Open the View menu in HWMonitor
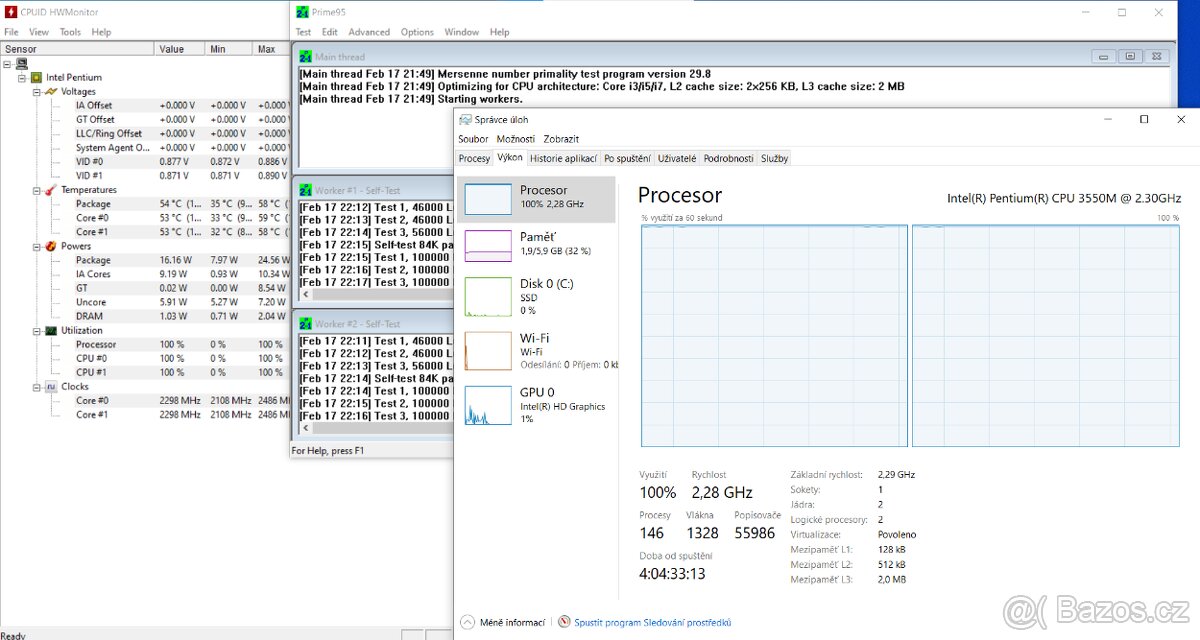The height and width of the screenshot is (640, 1200). tap(39, 32)
